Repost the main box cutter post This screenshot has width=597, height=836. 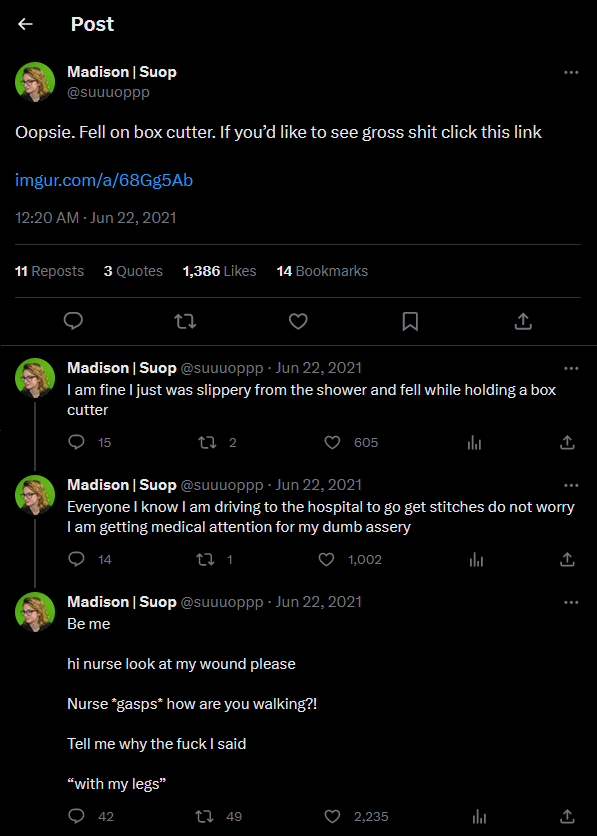pos(185,321)
